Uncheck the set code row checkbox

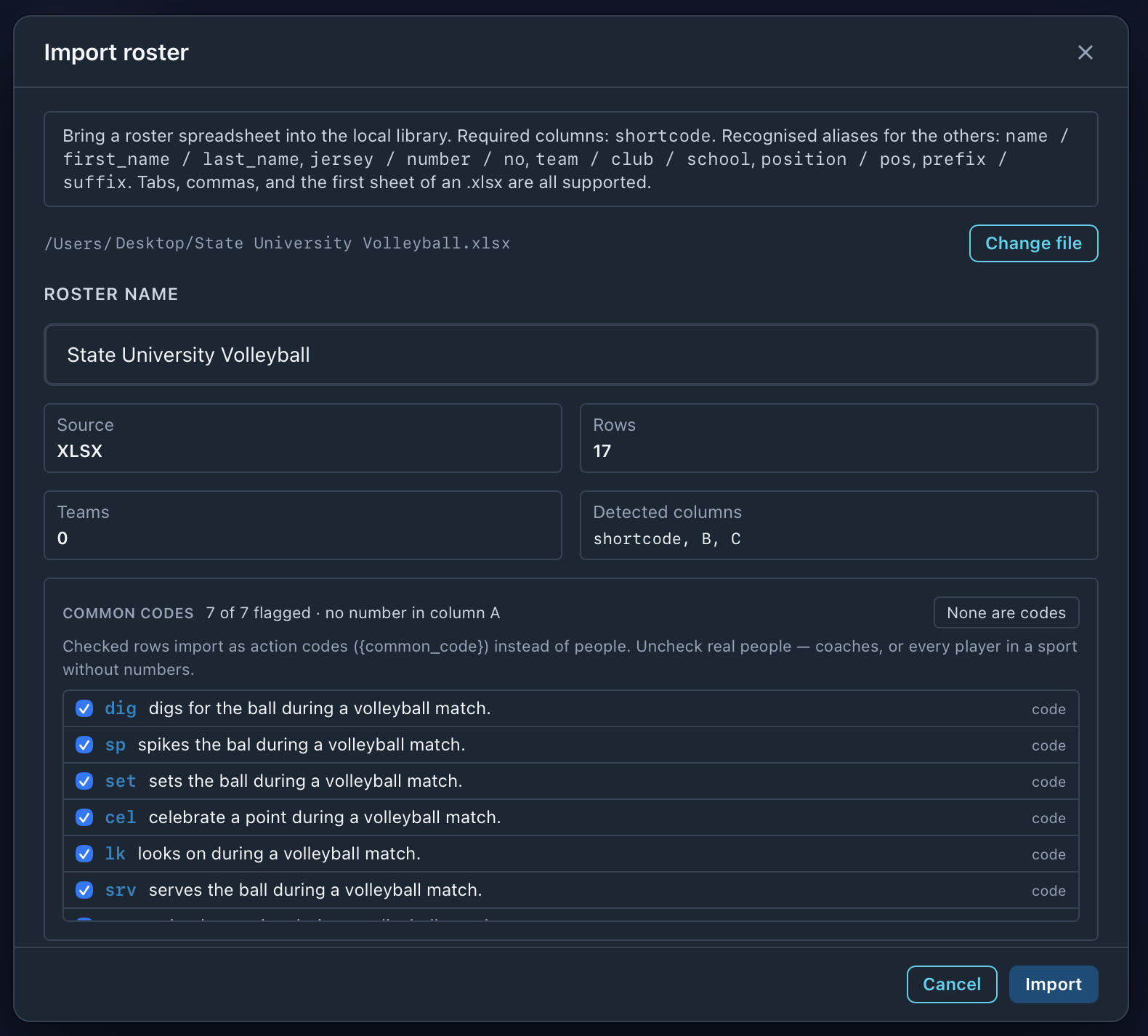point(84,781)
